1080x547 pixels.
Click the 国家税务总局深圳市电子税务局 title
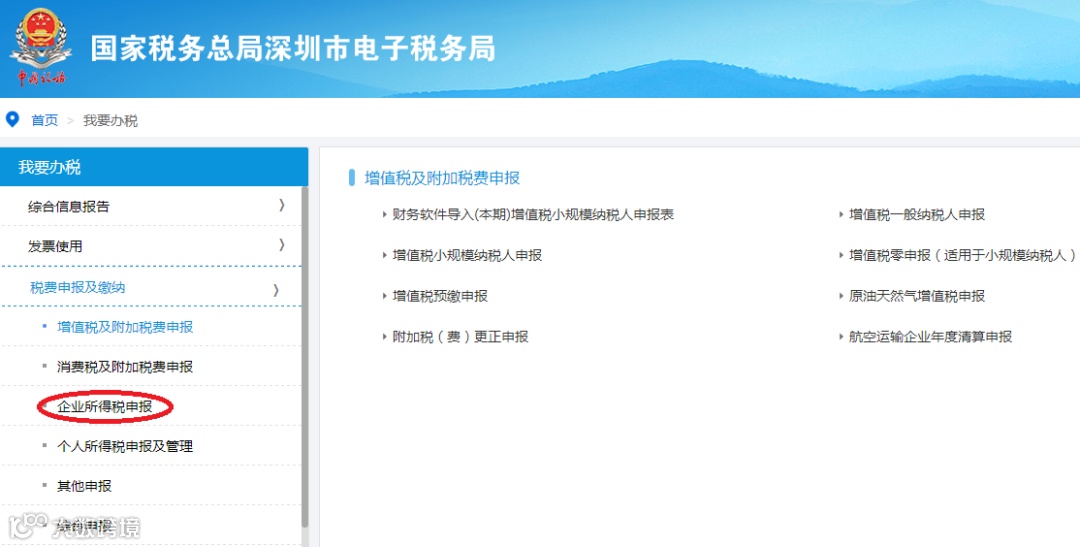coord(293,49)
